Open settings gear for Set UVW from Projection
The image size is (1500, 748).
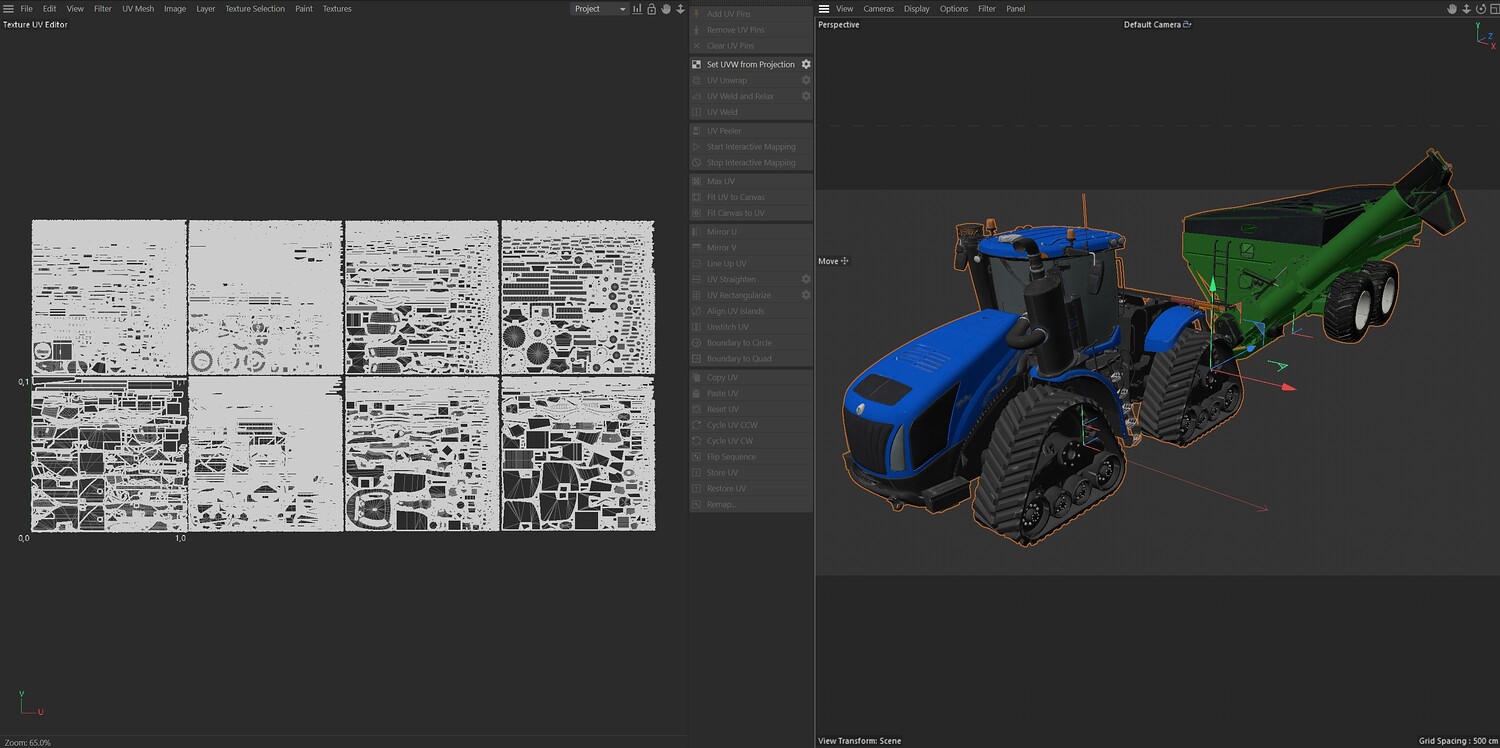806,64
